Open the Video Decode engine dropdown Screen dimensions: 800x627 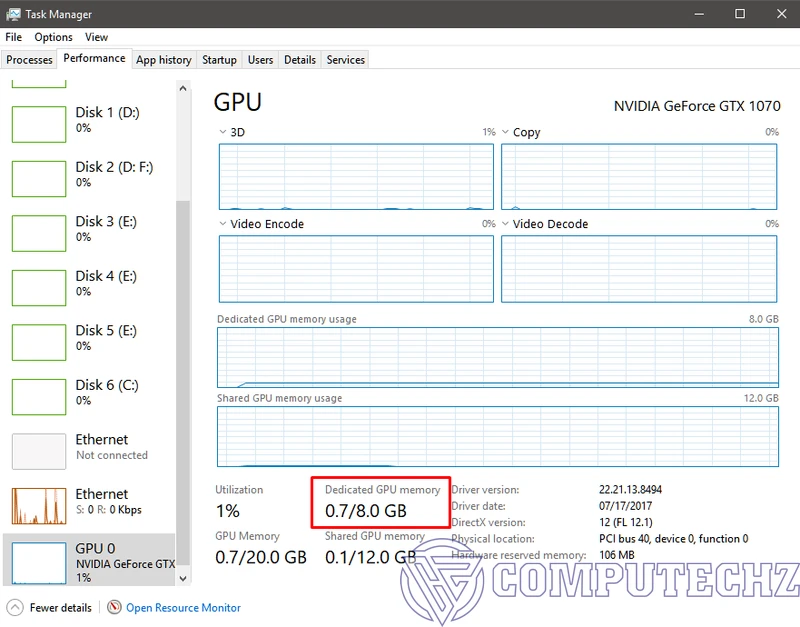click(x=505, y=223)
